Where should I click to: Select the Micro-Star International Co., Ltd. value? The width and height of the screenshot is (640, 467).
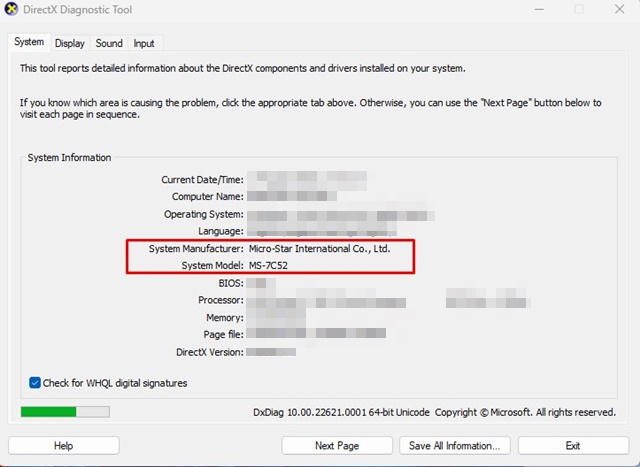(x=320, y=249)
